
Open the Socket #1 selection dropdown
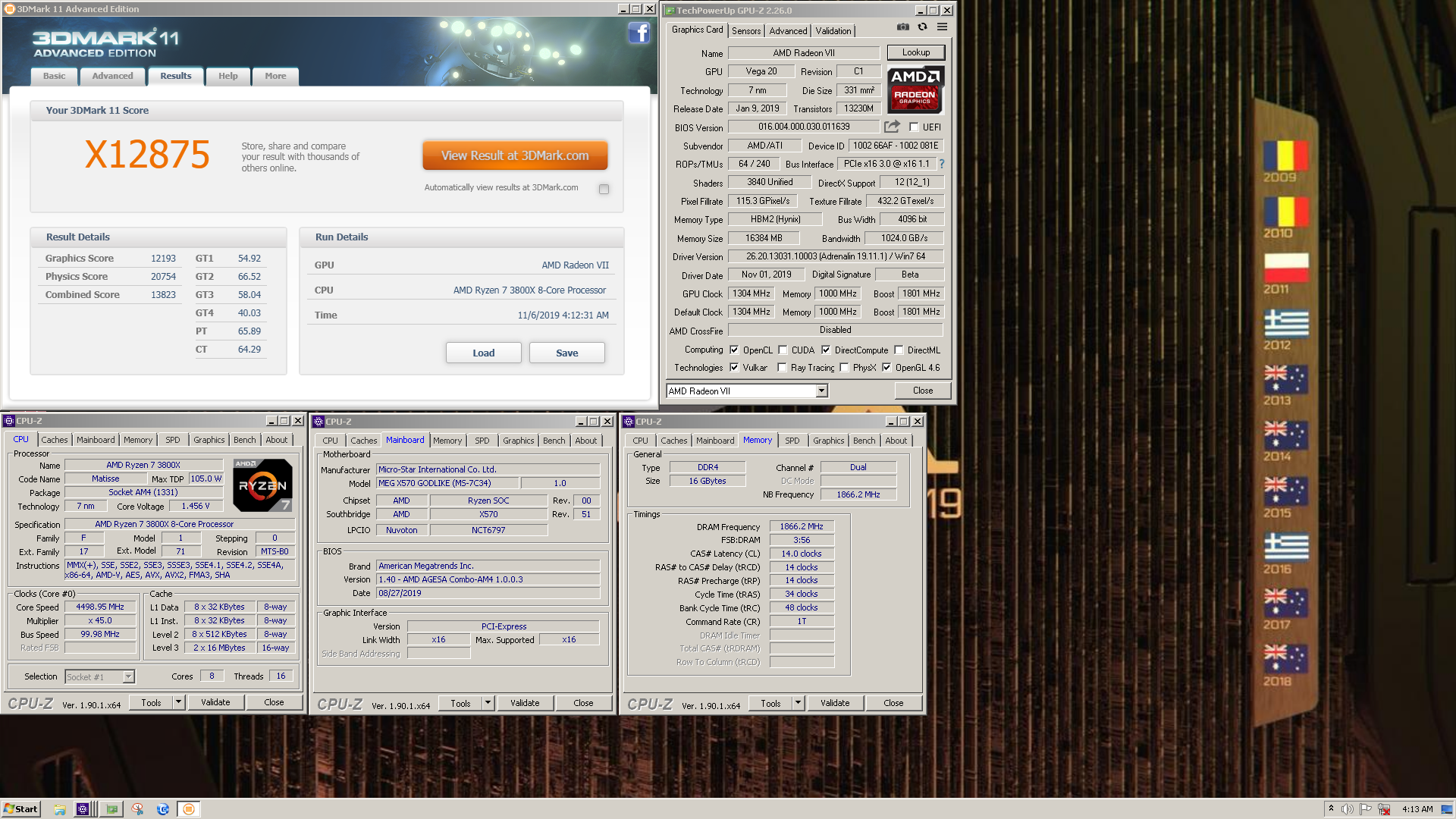tap(128, 676)
